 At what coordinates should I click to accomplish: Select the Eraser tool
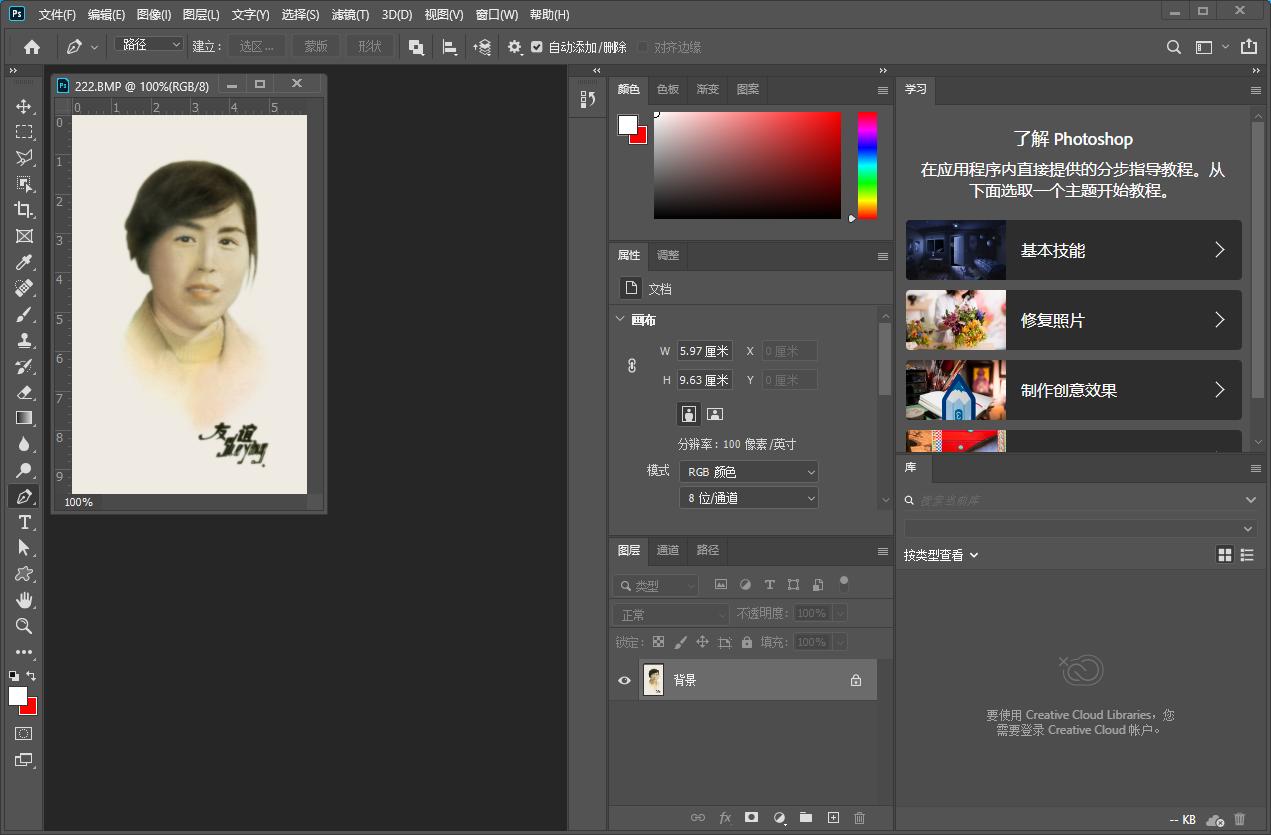pyautogui.click(x=24, y=392)
